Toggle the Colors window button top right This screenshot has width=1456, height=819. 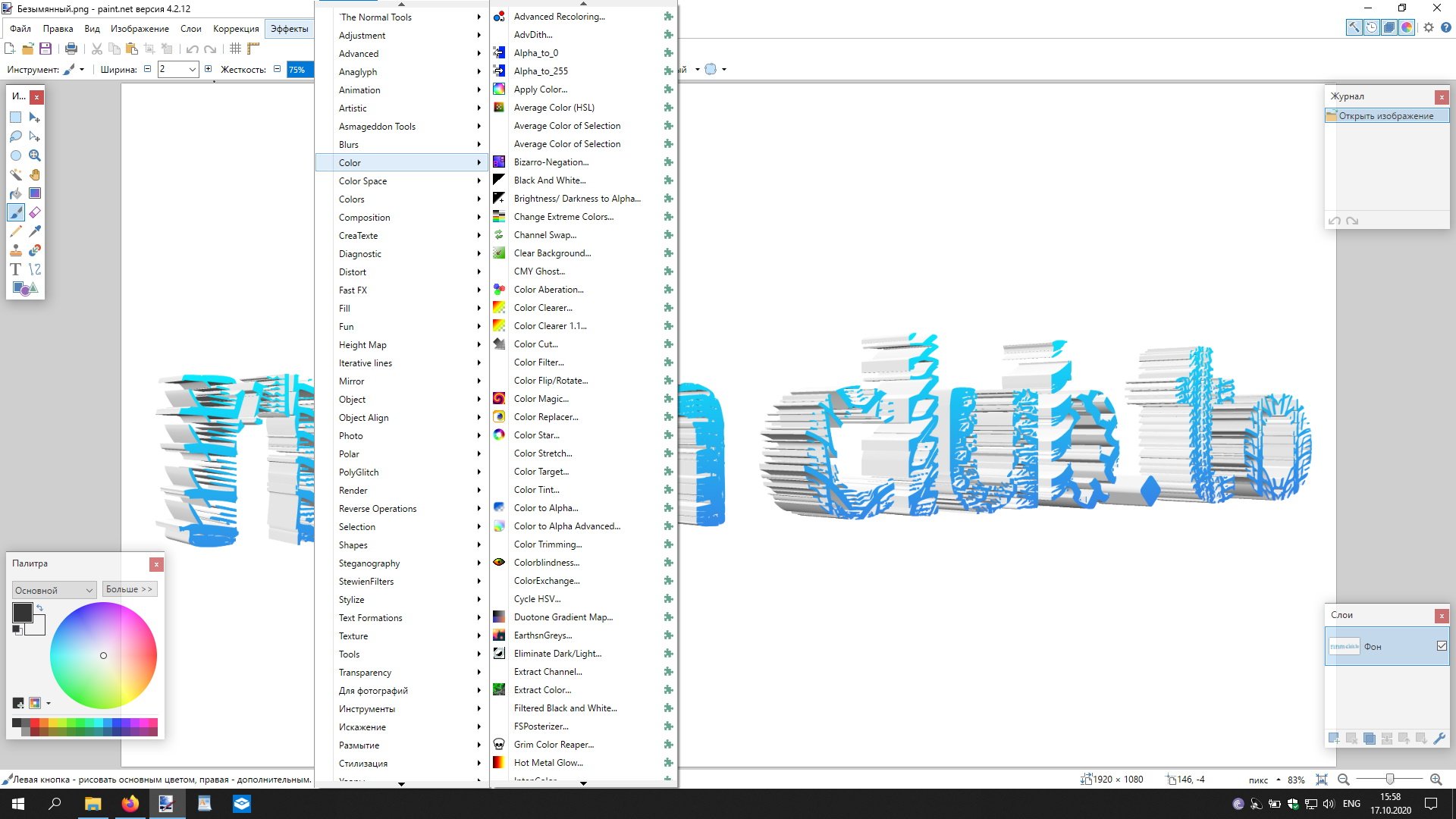(x=1407, y=27)
